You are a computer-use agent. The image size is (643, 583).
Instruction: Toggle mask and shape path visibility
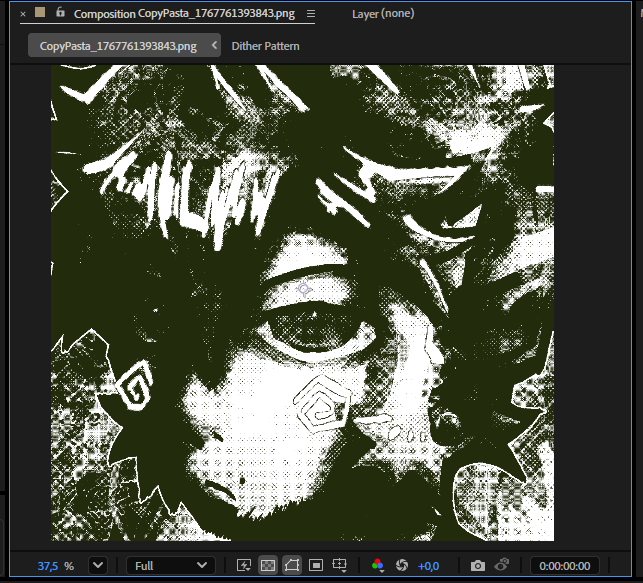292,565
